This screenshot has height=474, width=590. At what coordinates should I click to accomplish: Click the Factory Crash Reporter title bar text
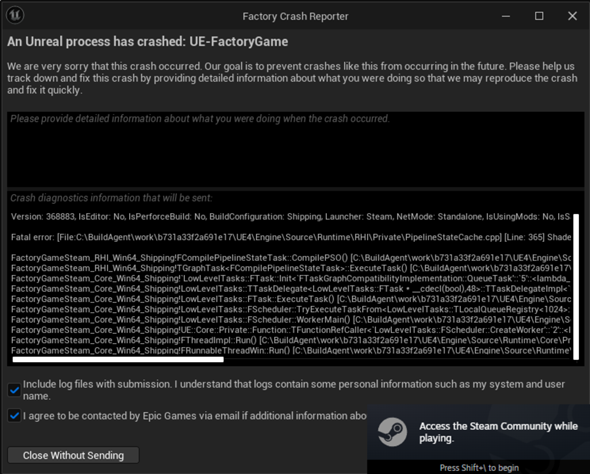295,16
